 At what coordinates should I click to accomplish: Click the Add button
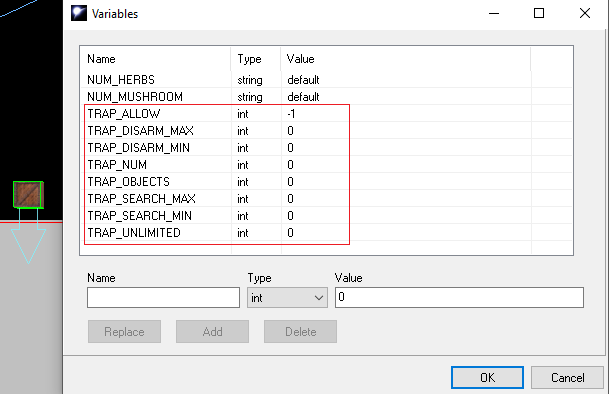(212, 331)
